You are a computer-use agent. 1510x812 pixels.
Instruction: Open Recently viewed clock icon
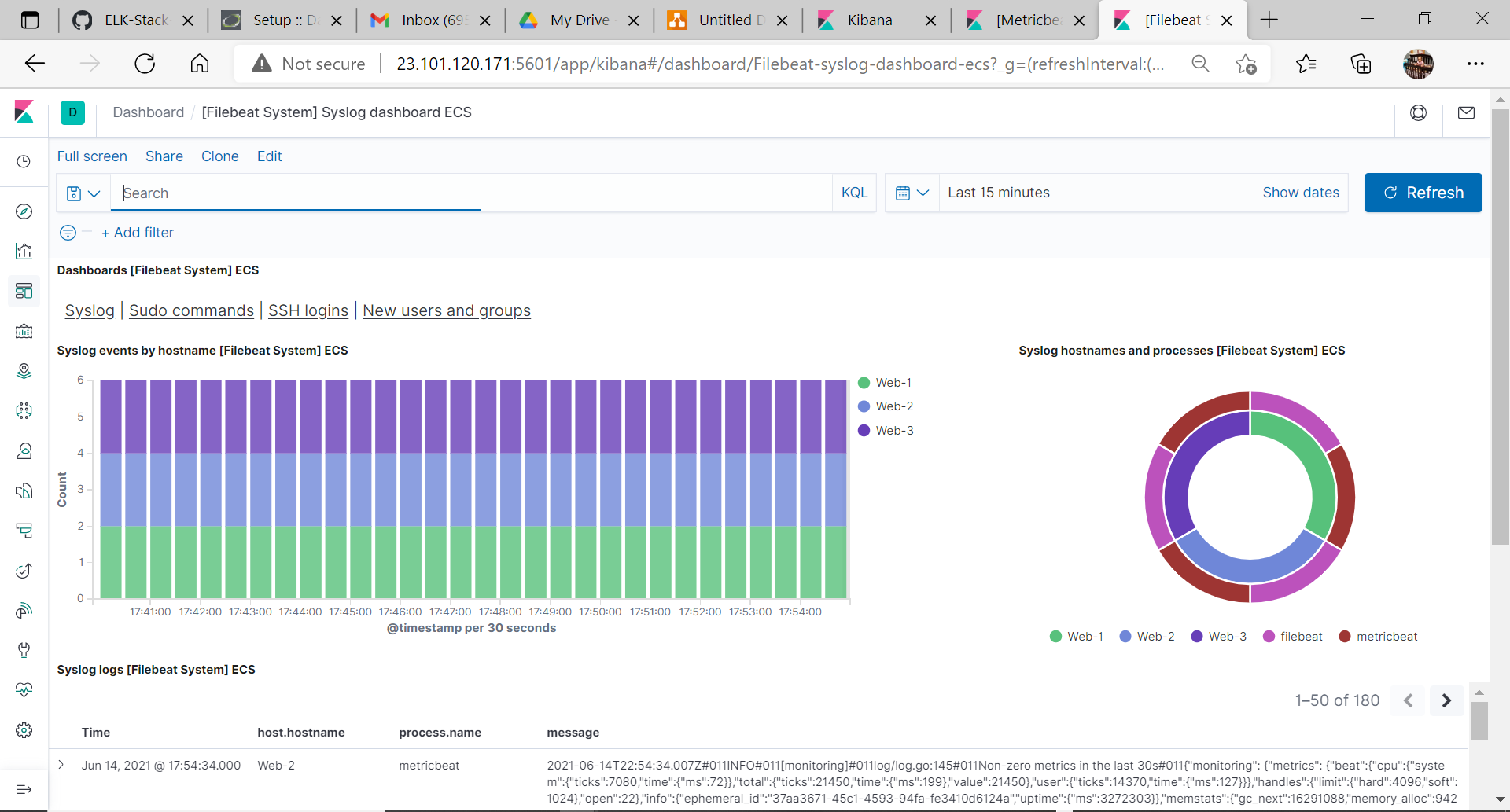pos(24,162)
